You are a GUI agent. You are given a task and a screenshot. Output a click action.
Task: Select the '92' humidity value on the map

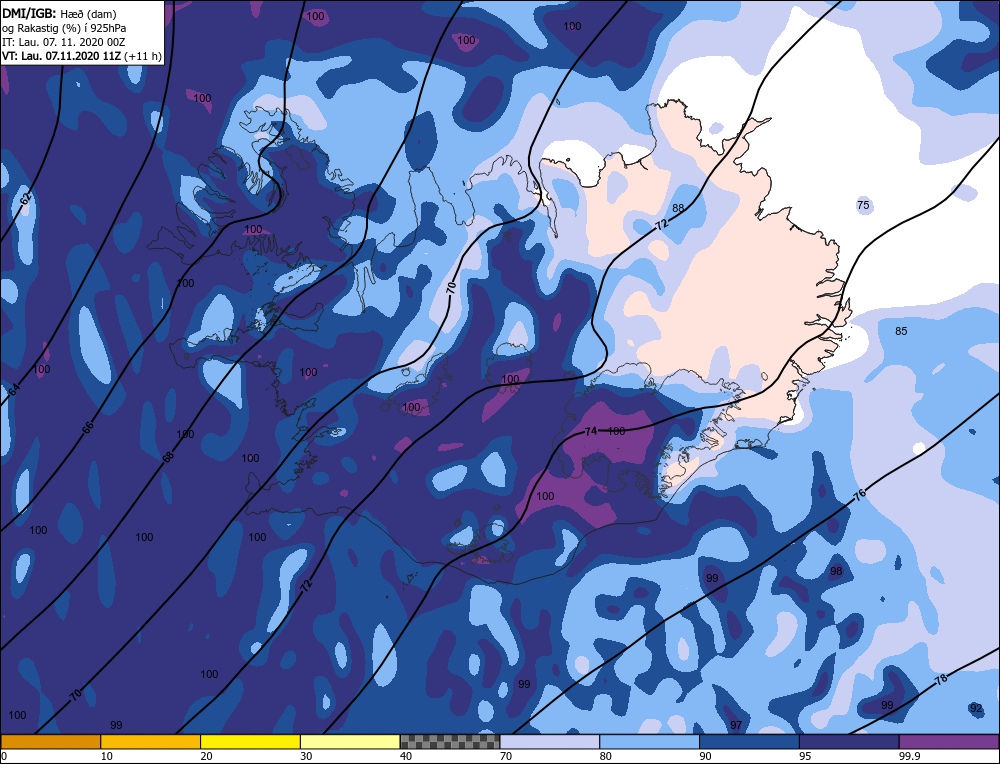pos(976,708)
